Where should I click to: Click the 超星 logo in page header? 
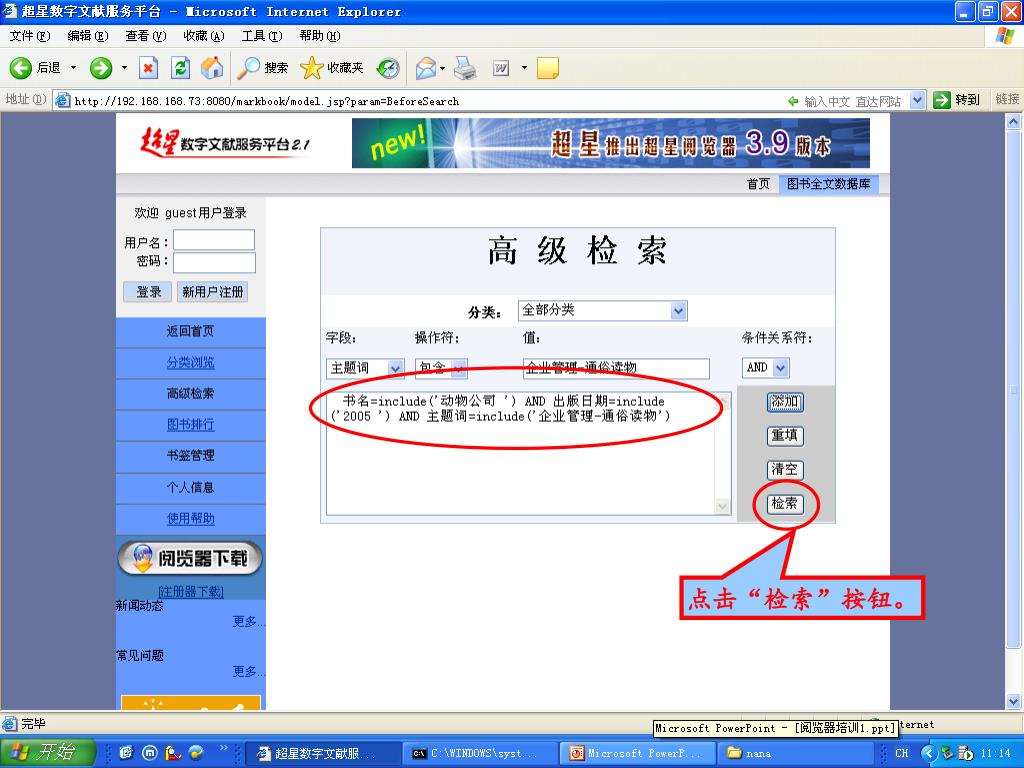pos(225,141)
